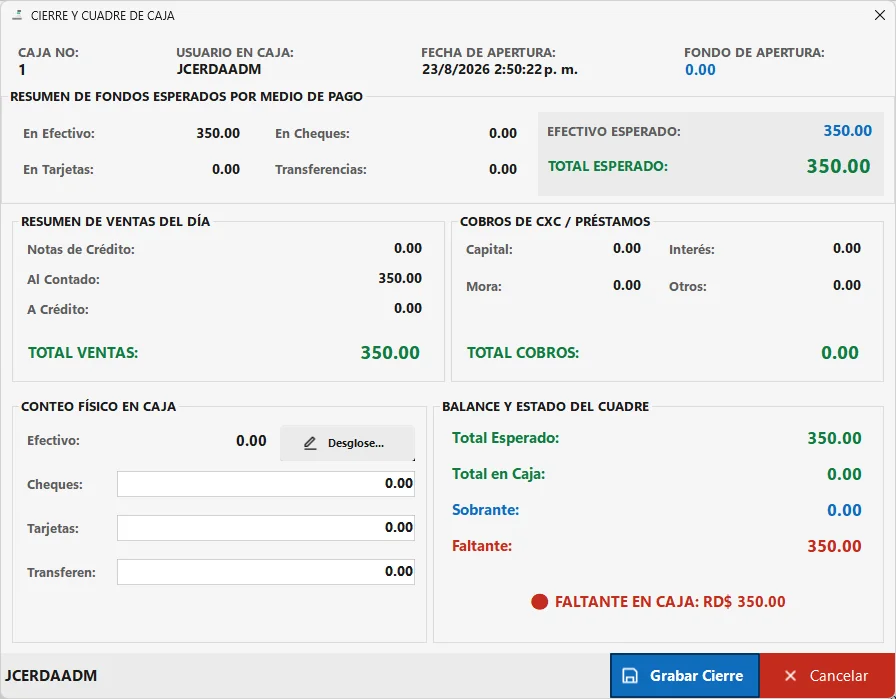Click the Transferencias amount 0.00
The width and height of the screenshot is (896, 699).
click(503, 169)
